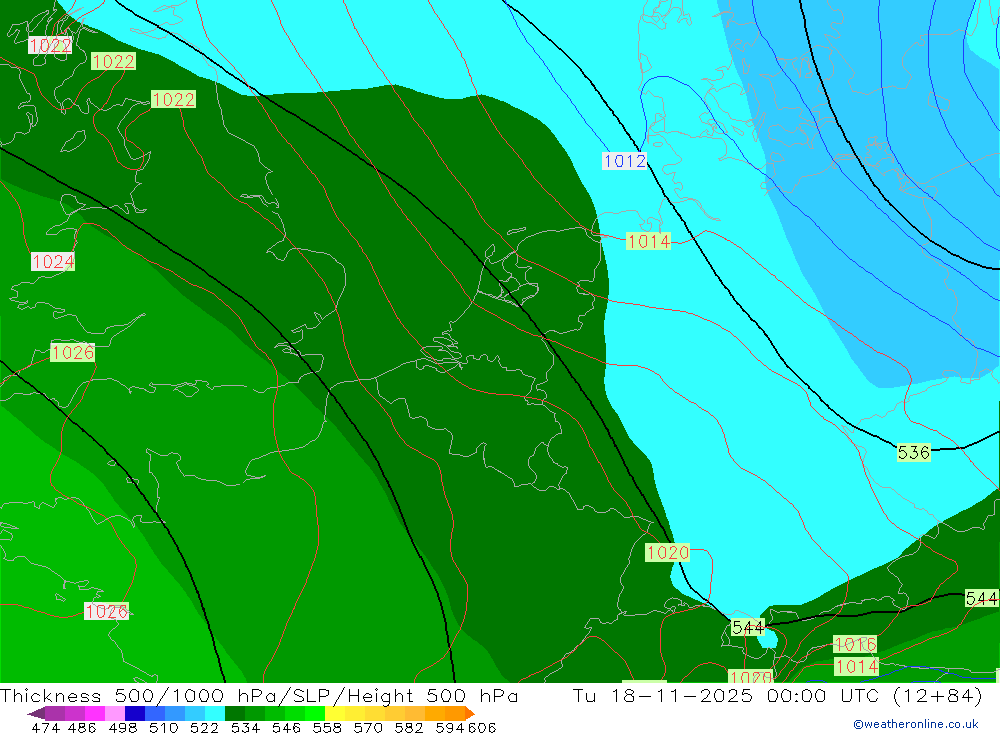
Task: Click the legend value 522
Action: 204,727
